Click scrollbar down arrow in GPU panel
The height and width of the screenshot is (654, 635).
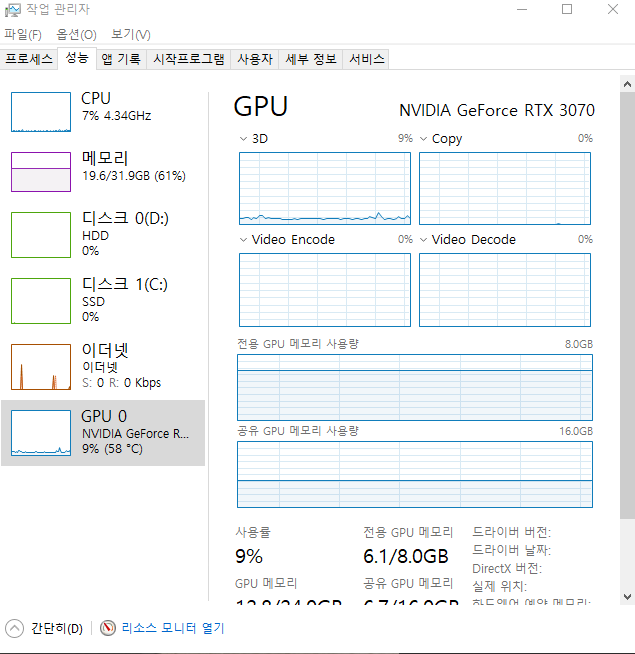click(x=627, y=596)
